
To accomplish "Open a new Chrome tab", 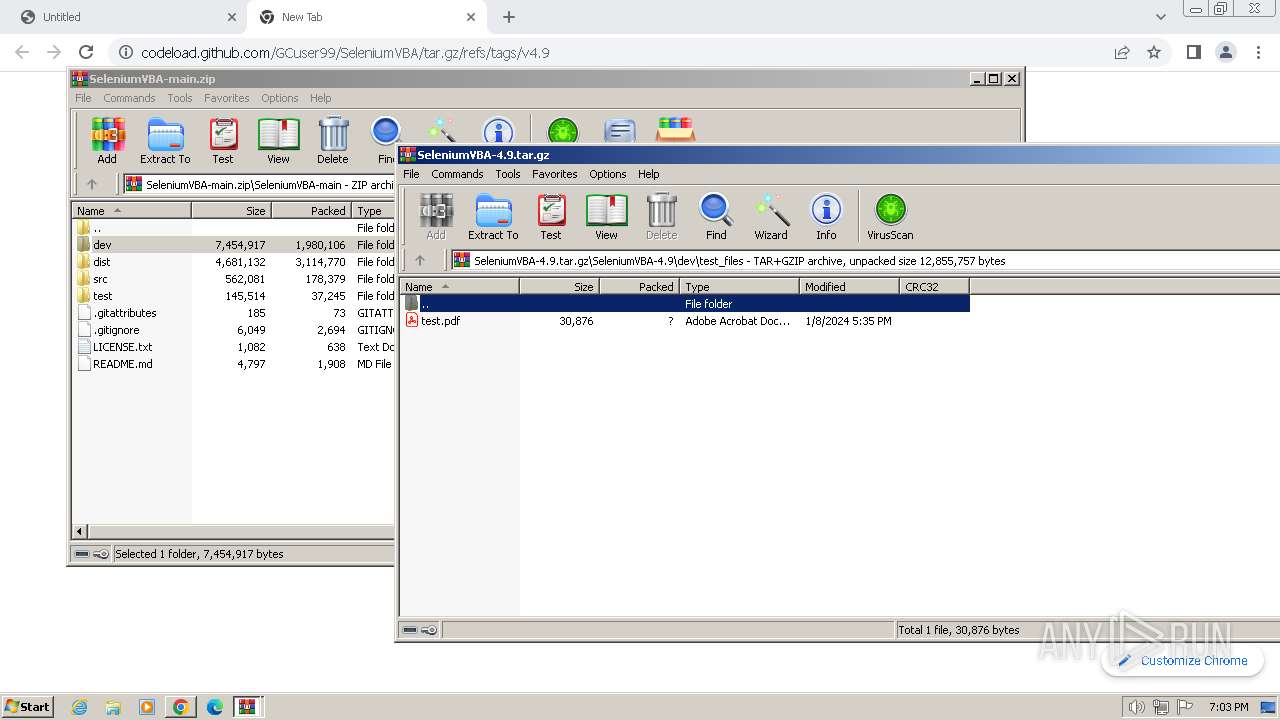I will 509,17.
